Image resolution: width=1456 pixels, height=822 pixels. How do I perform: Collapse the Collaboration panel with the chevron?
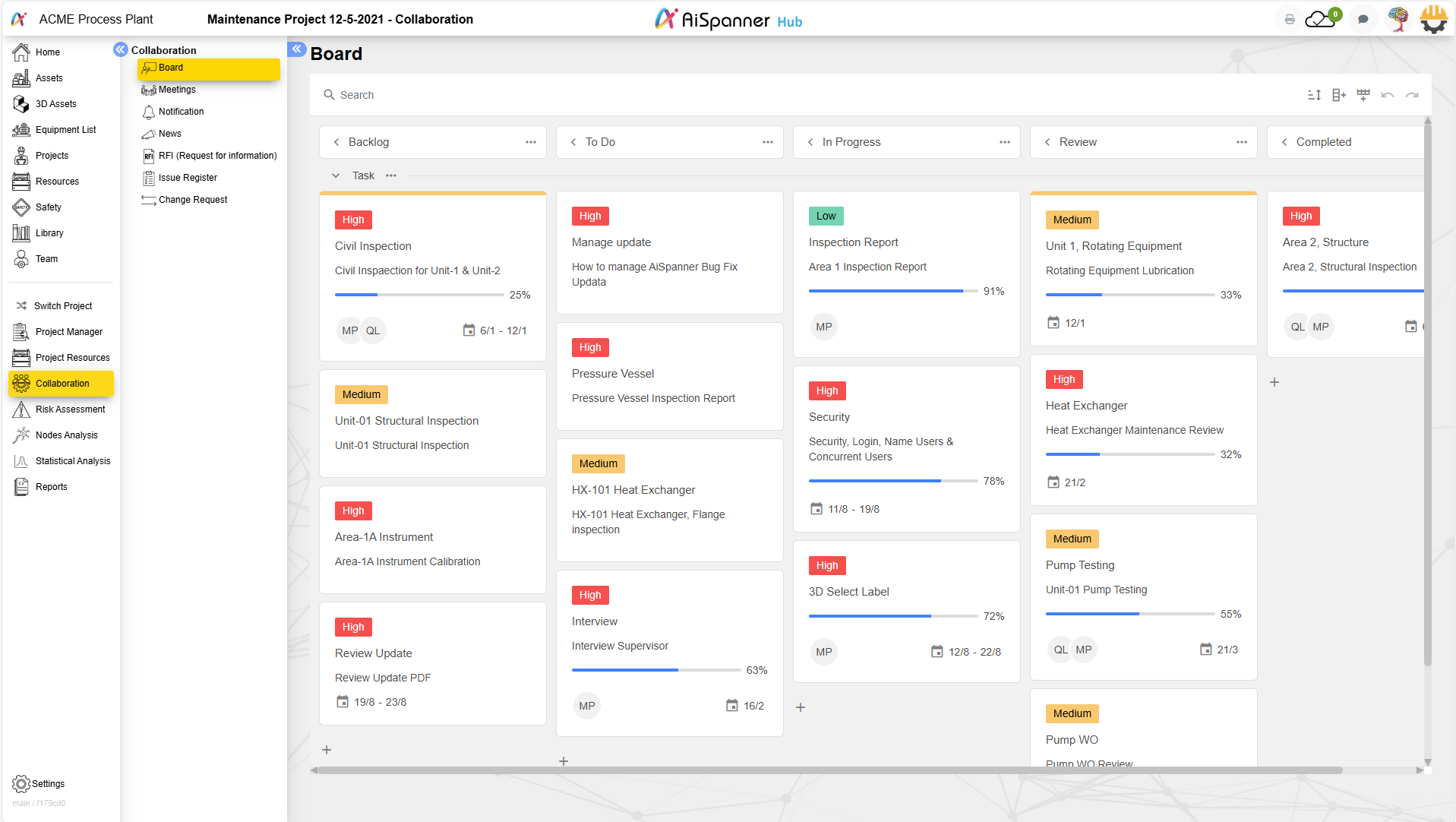tap(120, 49)
